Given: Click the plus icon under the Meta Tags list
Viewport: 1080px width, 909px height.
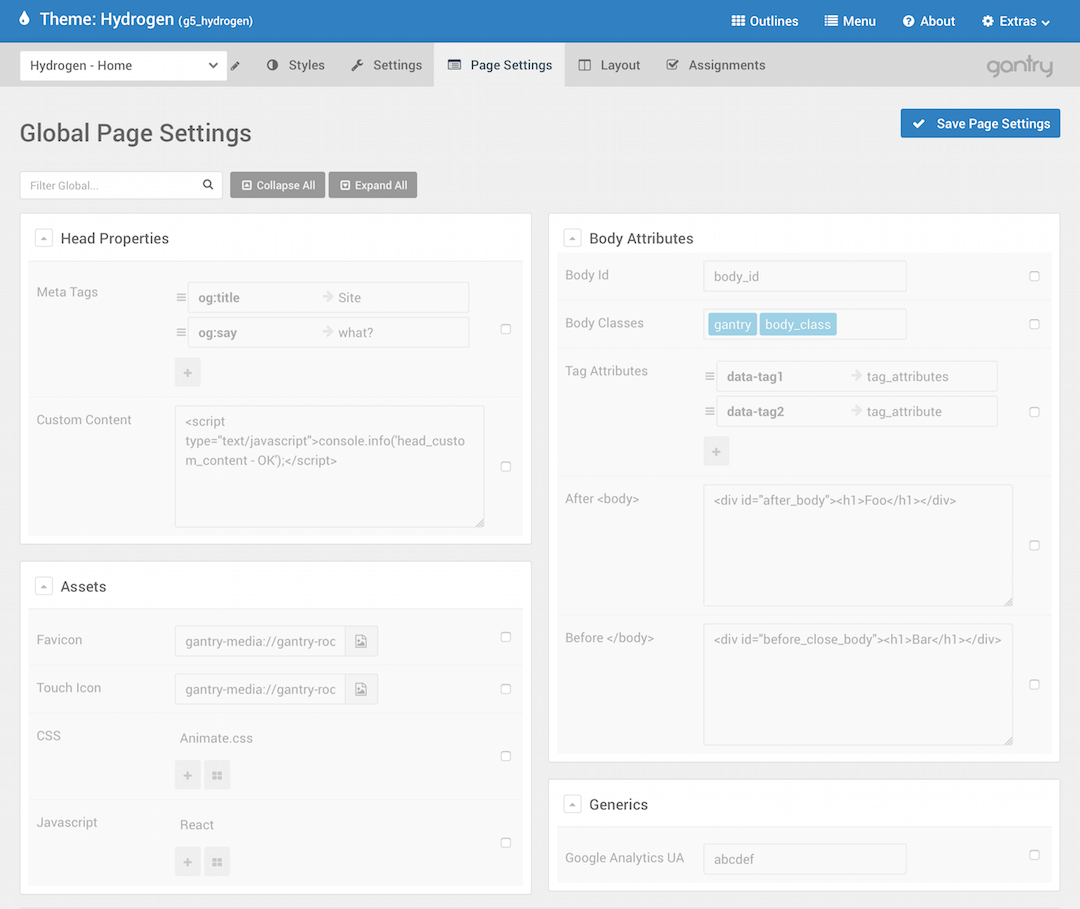Looking at the screenshot, I should 187,372.
